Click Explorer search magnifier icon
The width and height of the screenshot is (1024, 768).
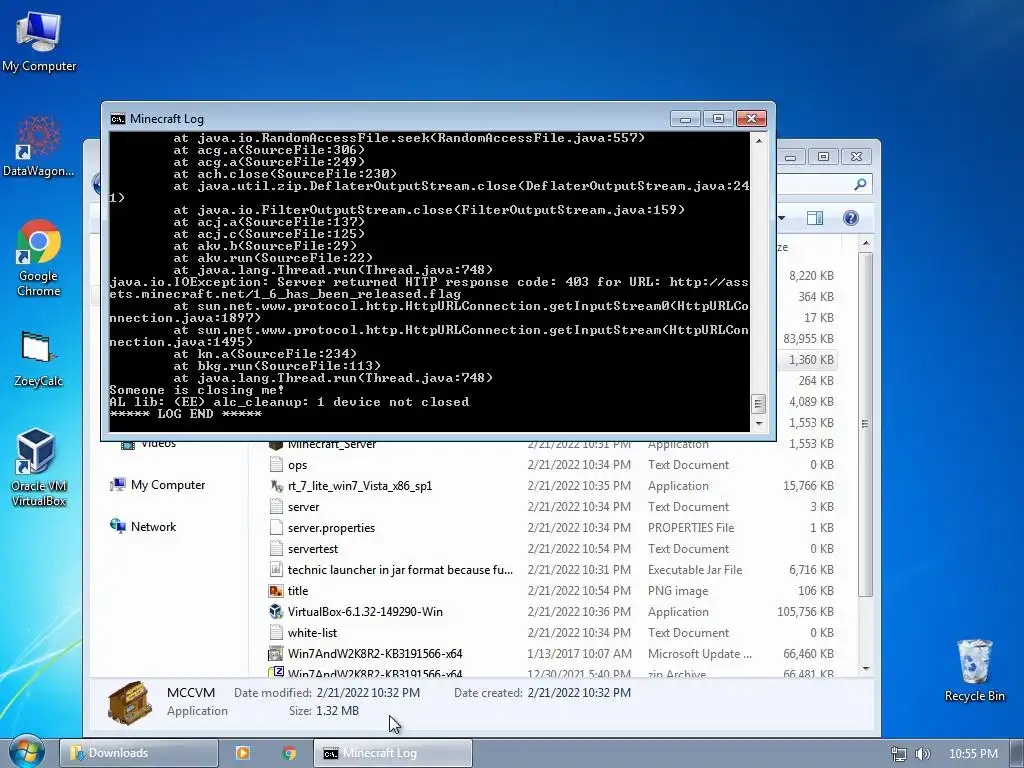[860, 184]
